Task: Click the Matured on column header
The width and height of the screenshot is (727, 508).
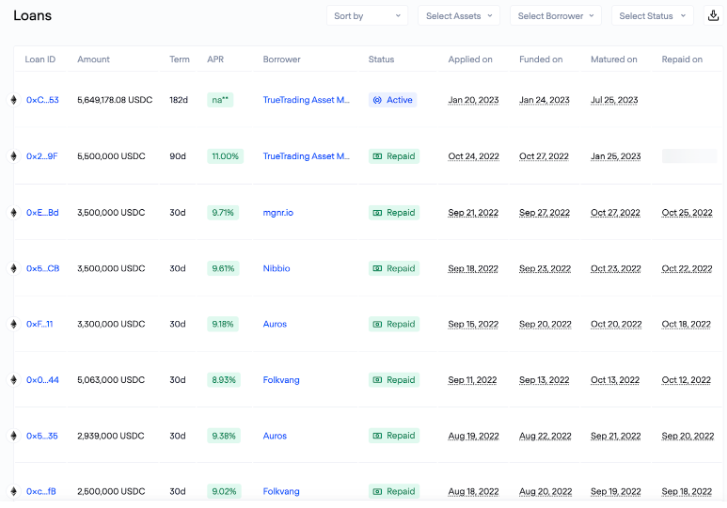Action: click(614, 59)
